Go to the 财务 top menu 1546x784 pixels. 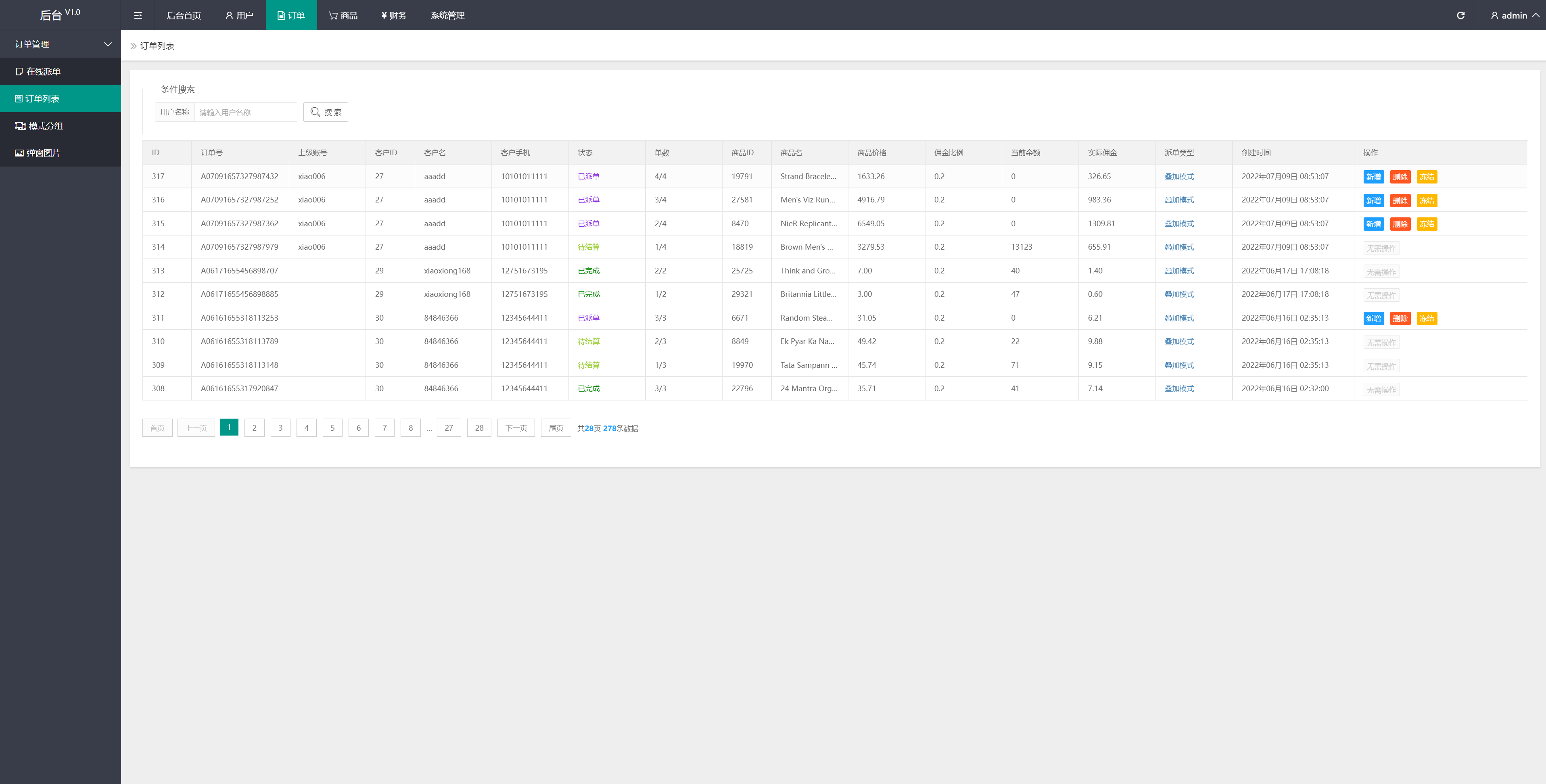coord(394,16)
